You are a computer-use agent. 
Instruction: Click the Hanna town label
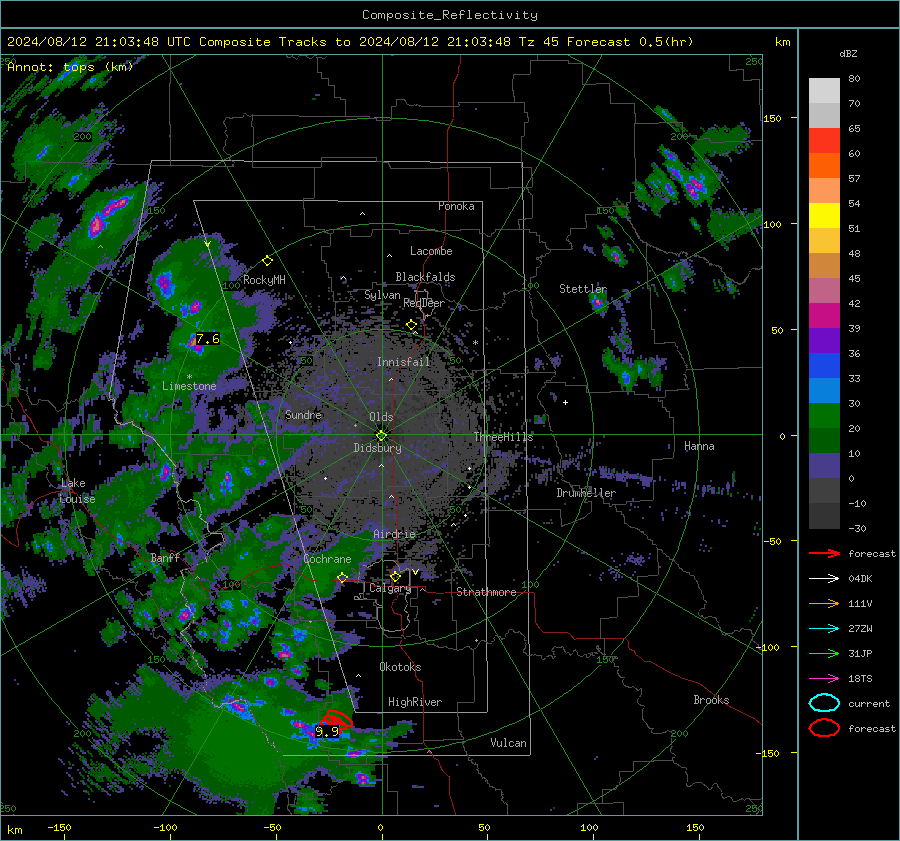[x=699, y=446]
